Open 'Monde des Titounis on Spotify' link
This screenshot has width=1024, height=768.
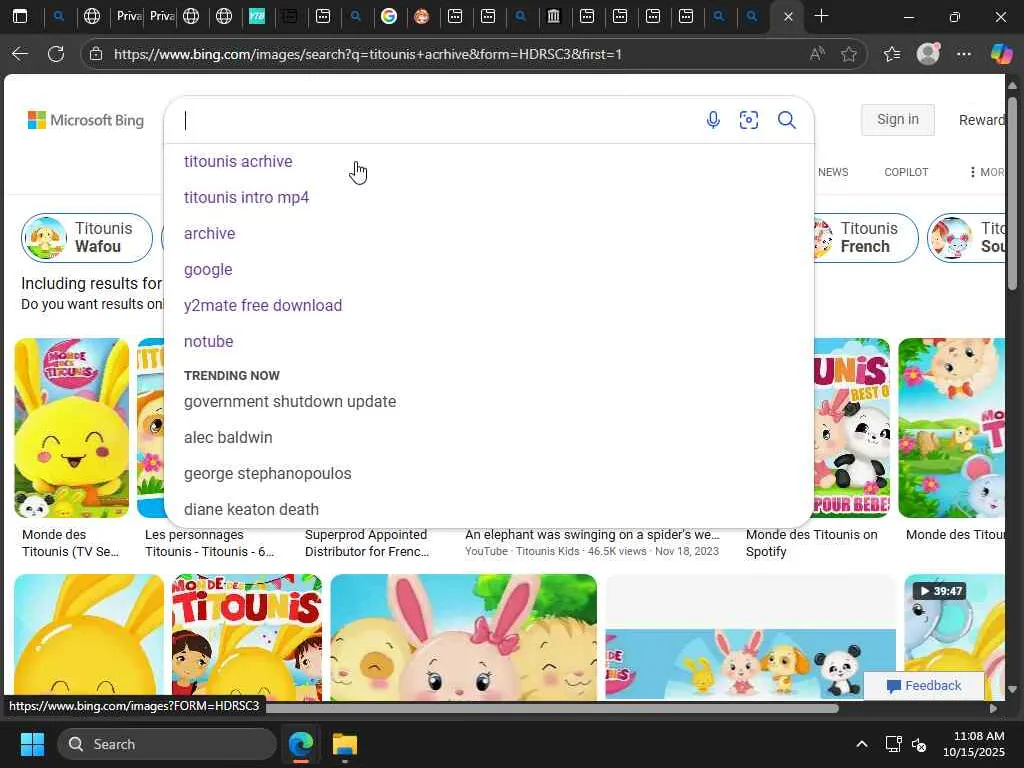811,543
